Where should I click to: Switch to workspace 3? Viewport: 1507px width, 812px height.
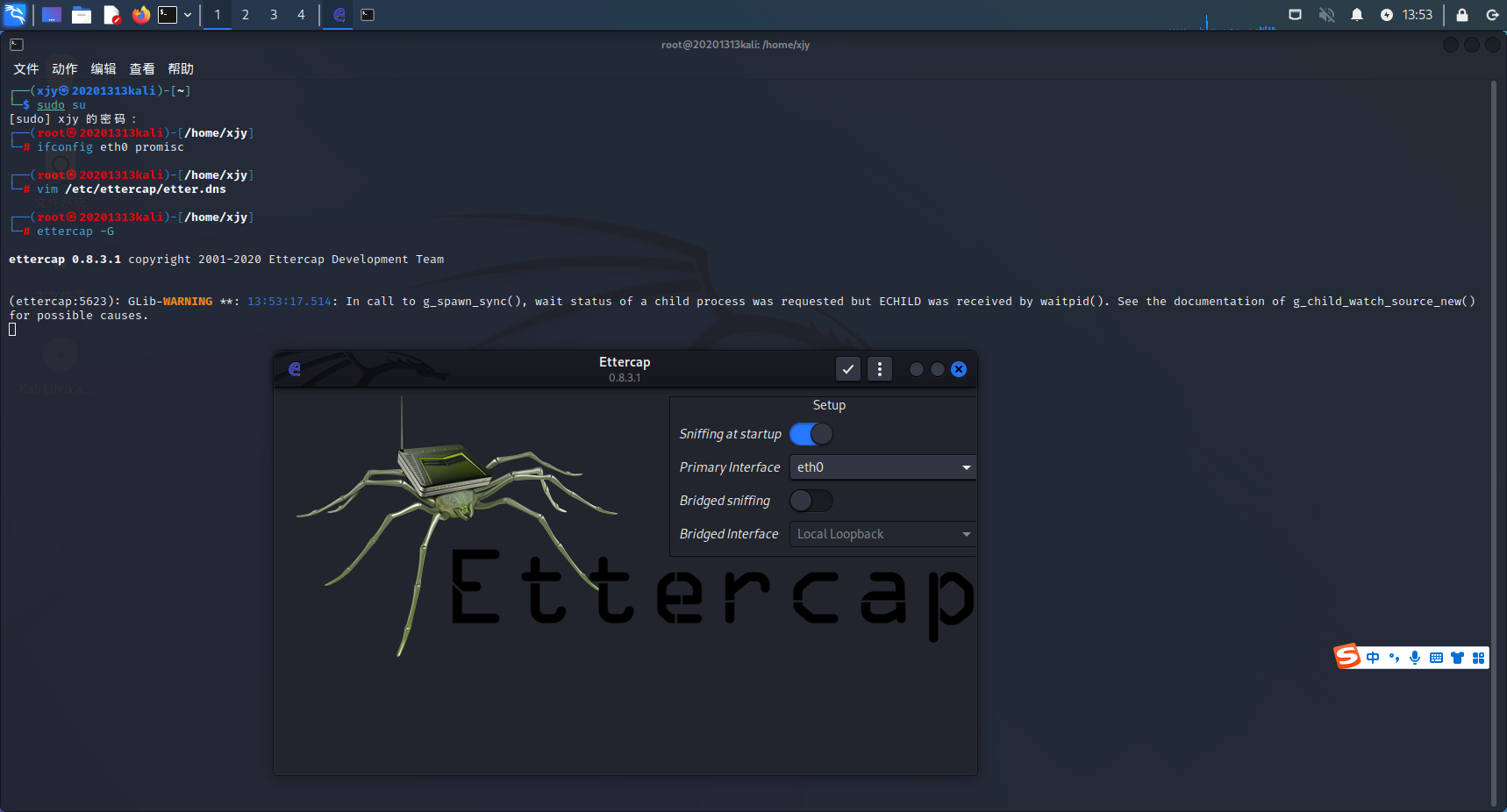(x=274, y=15)
